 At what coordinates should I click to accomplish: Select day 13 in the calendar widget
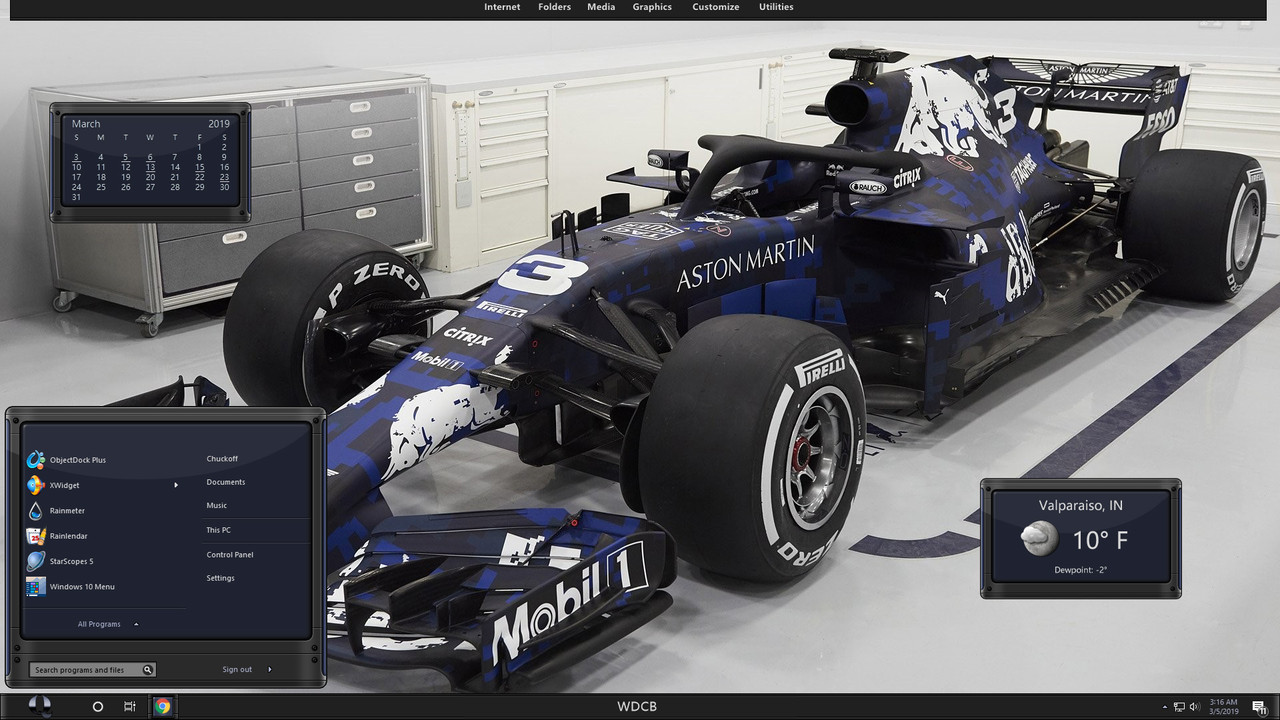point(150,167)
